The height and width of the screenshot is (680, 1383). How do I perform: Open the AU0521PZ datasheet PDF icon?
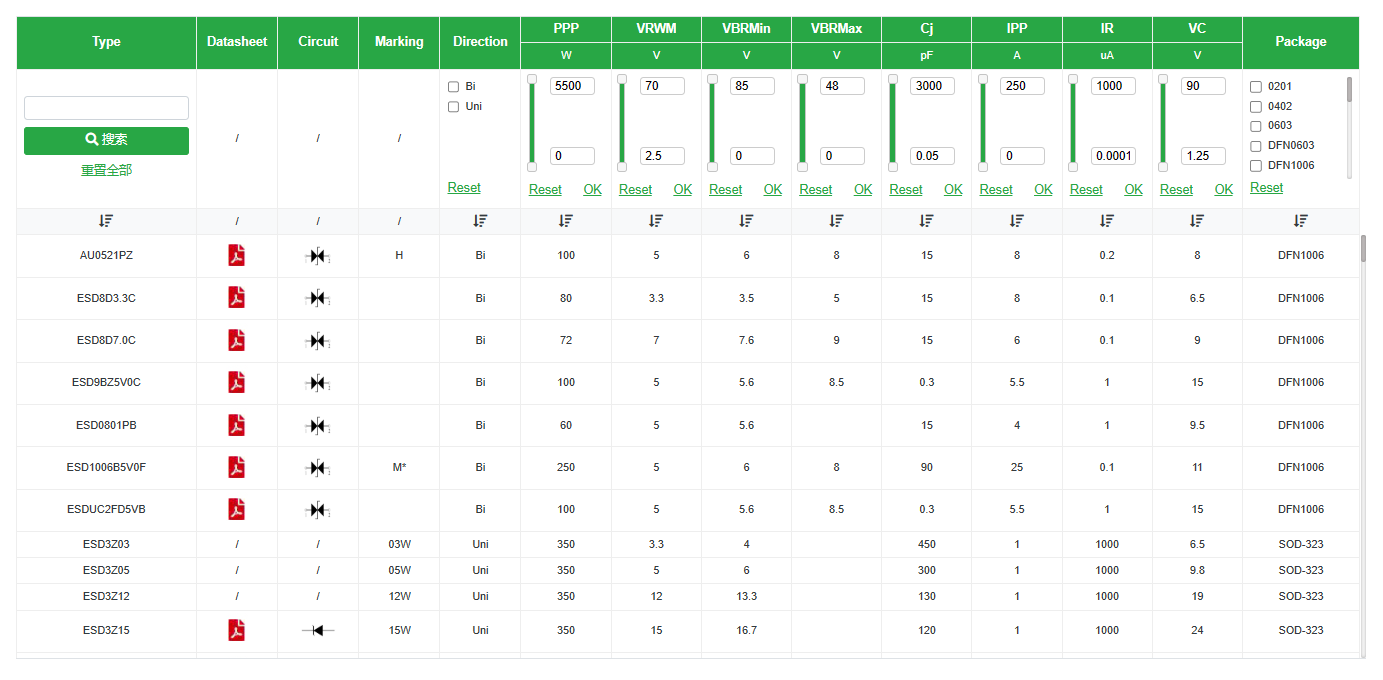click(x=236, y=255)
